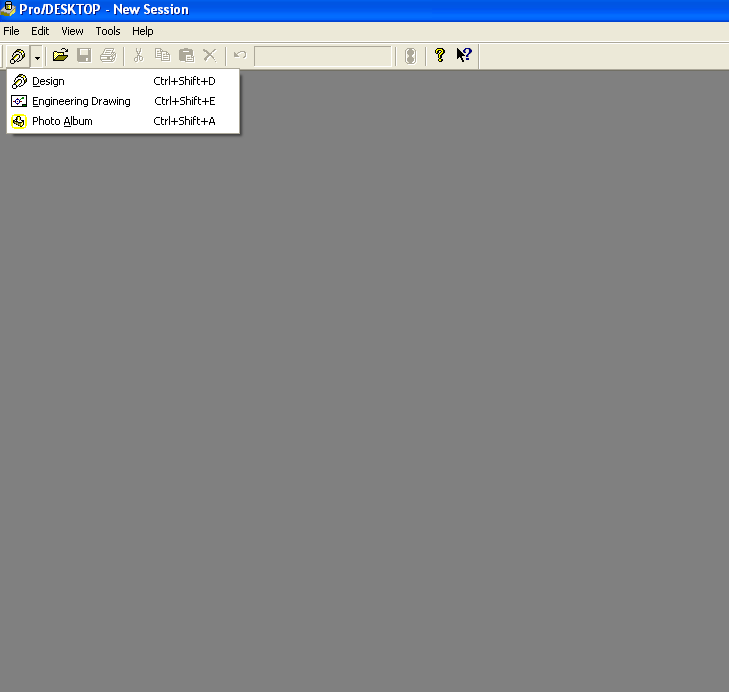Click the Undo arrow icon
Viewport: 729px width, 692px height.
[x=240, y=55]
